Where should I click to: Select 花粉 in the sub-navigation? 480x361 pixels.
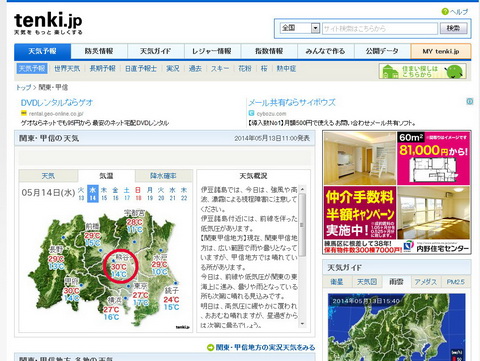pyautogui.click(x=245, y=69)
